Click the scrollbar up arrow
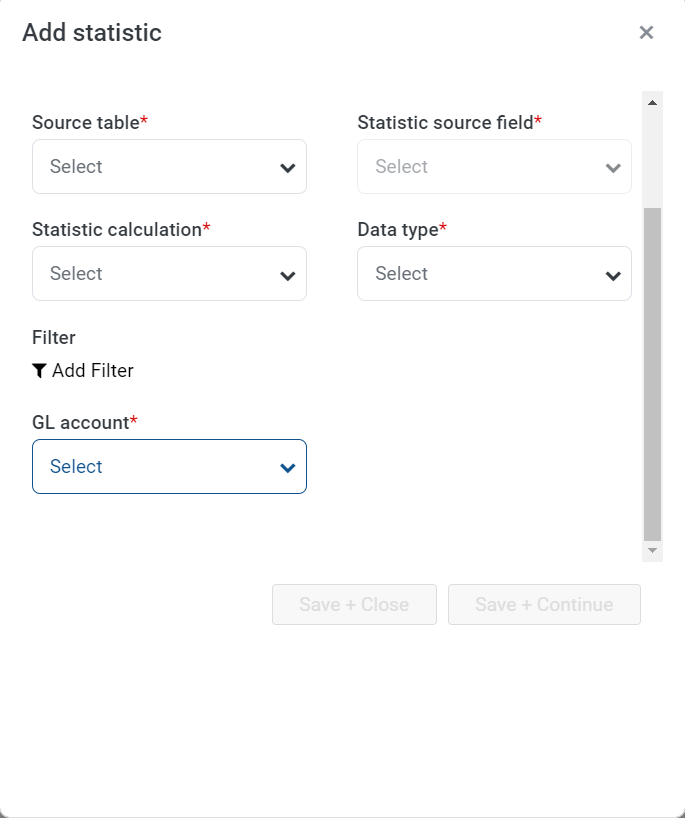Viewport: 685px width, 818px height. click(x=652, y=102)
